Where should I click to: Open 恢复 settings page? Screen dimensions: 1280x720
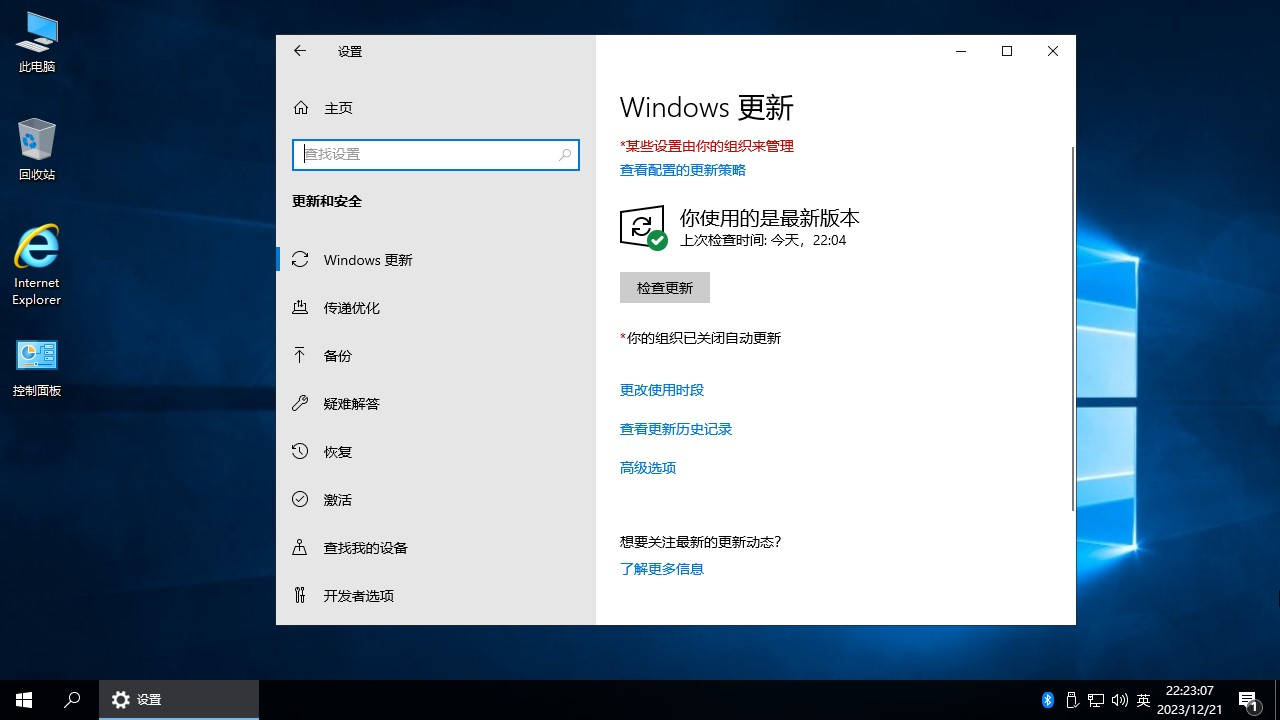436,452
